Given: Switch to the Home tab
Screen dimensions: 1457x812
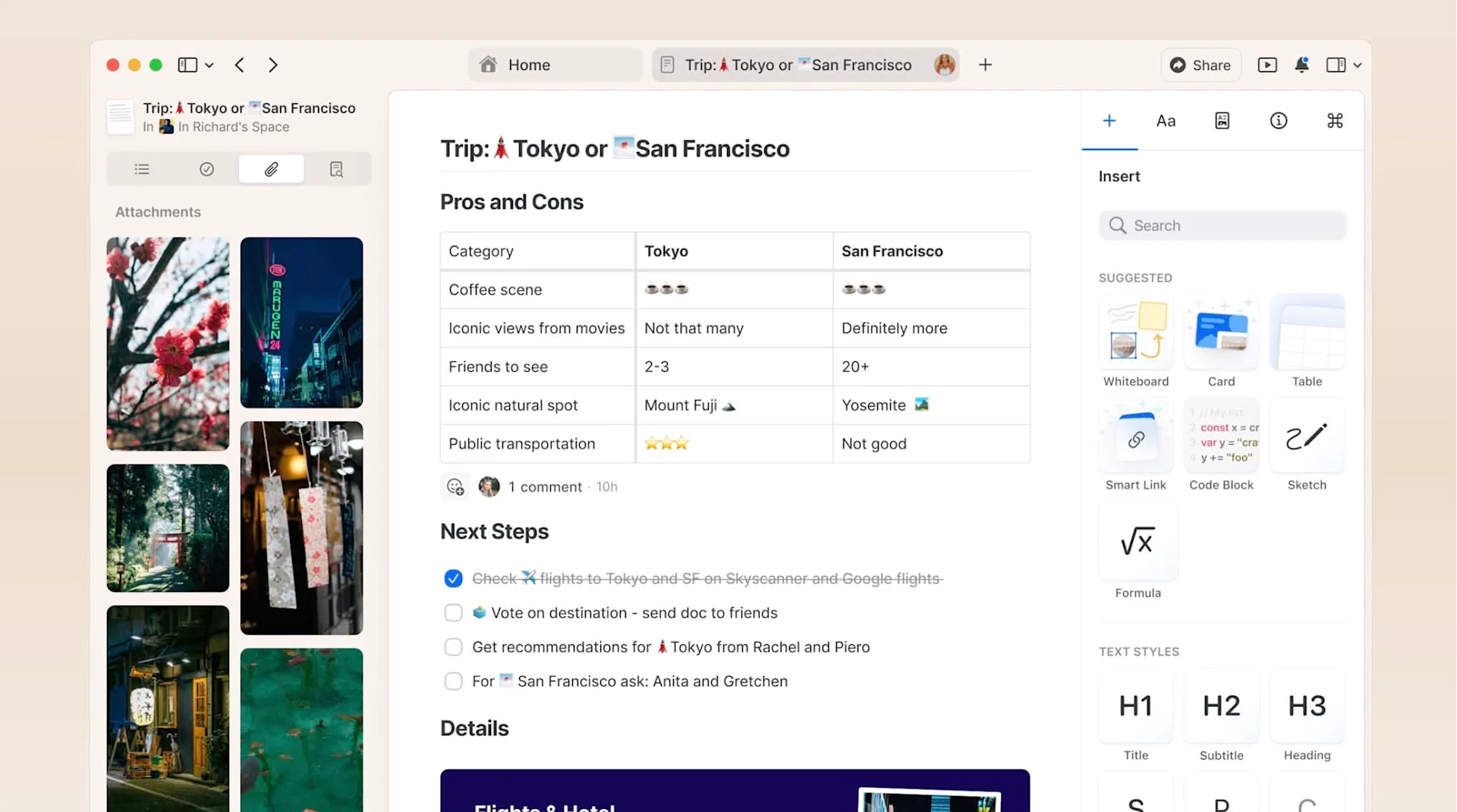Looking at the screenshot, I should (555, 65).
